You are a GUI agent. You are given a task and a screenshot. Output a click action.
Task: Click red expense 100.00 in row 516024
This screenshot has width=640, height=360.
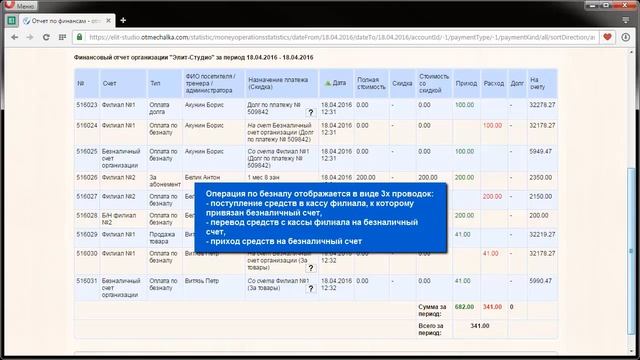pyautogui.click(x=492, y=125)
